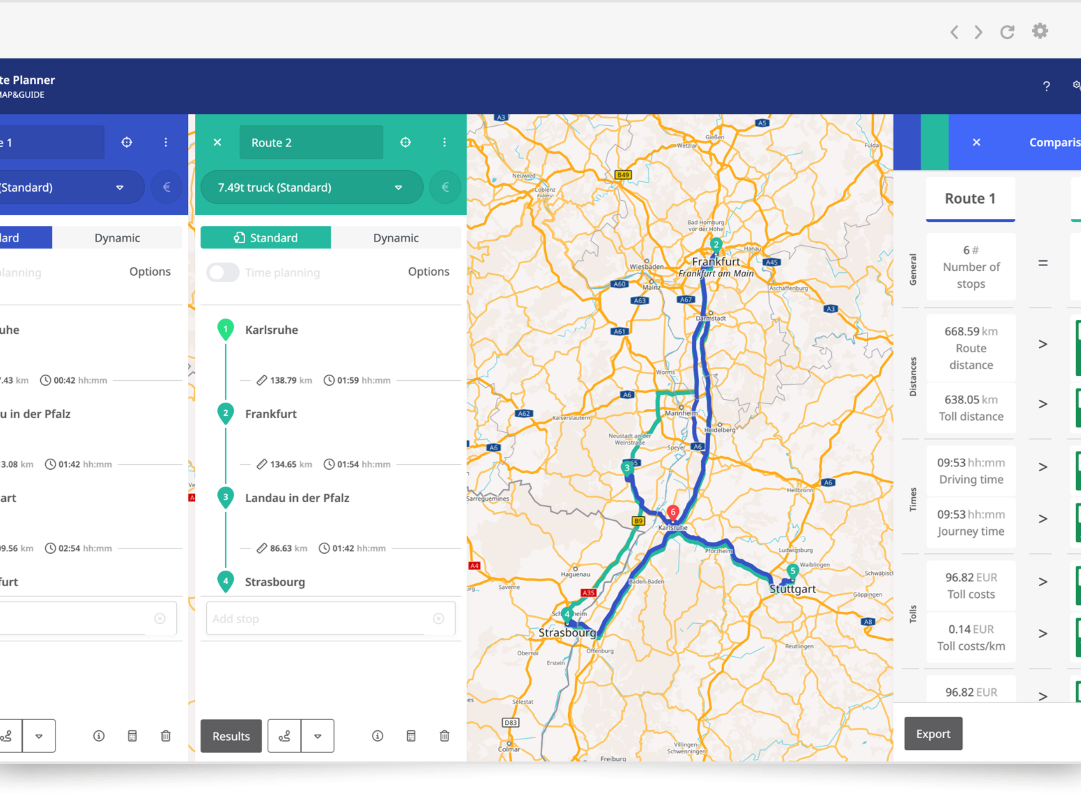Image resolution: width=1081 pixels, height=811 pixels.
Task: Clear the Route 1 add stop field
Action: pyautogui.click(x=160, y=619)
